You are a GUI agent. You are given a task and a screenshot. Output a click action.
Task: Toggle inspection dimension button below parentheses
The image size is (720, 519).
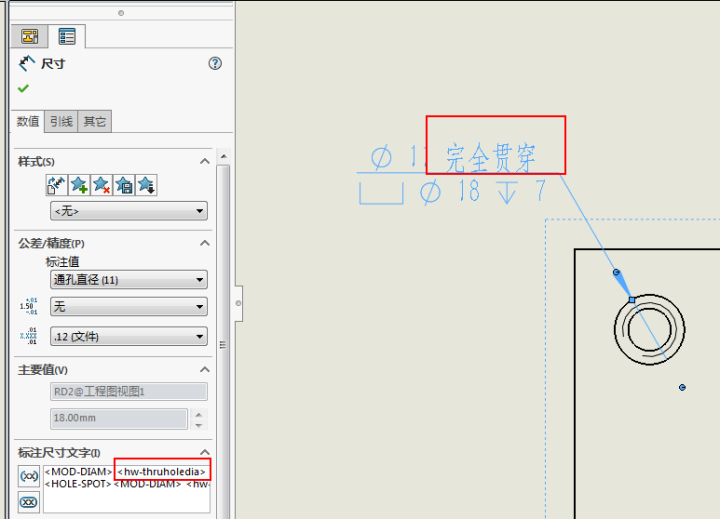click(29, 502)
